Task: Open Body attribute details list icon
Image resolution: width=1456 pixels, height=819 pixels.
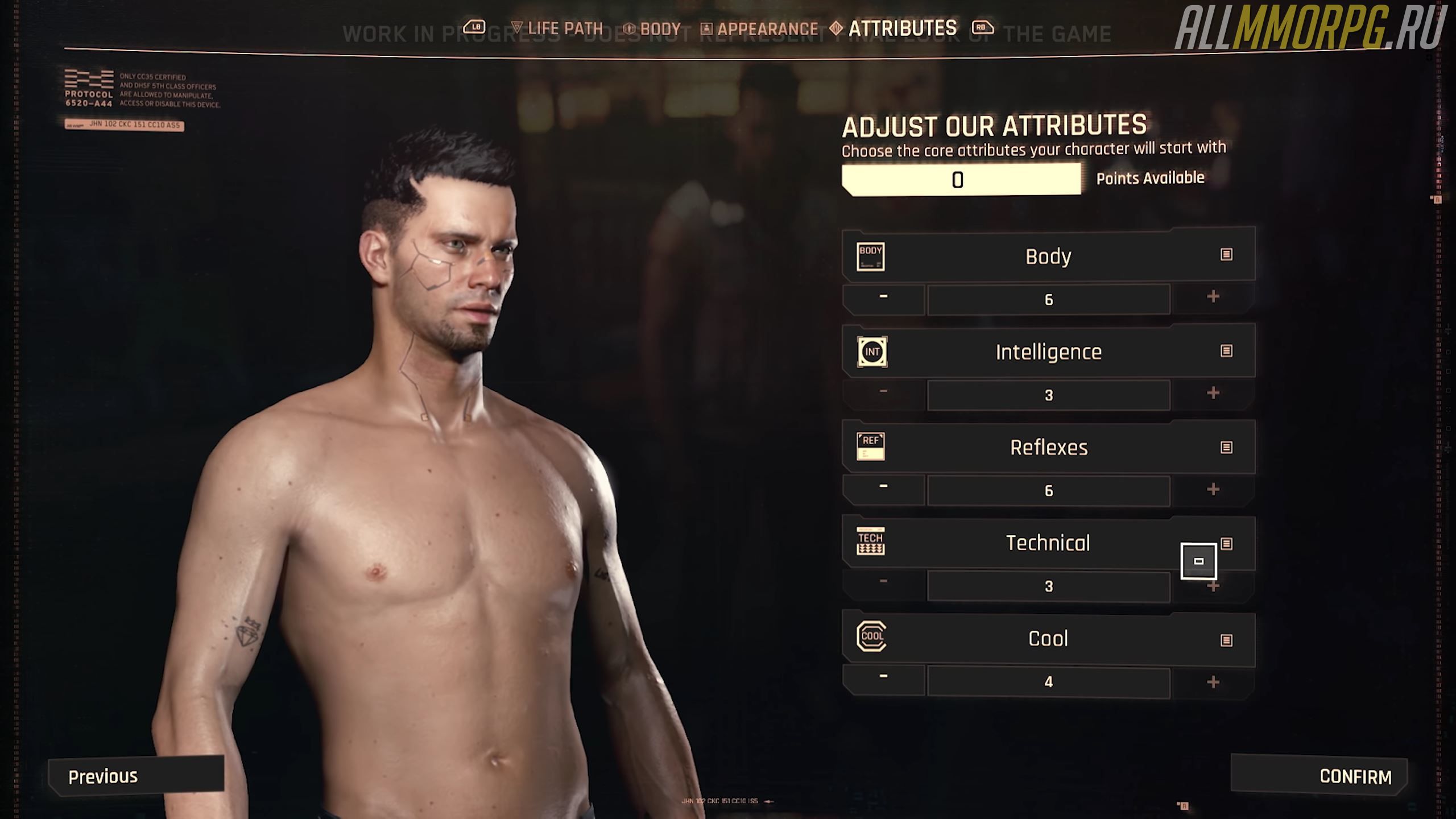Action: click(1226, 254)
